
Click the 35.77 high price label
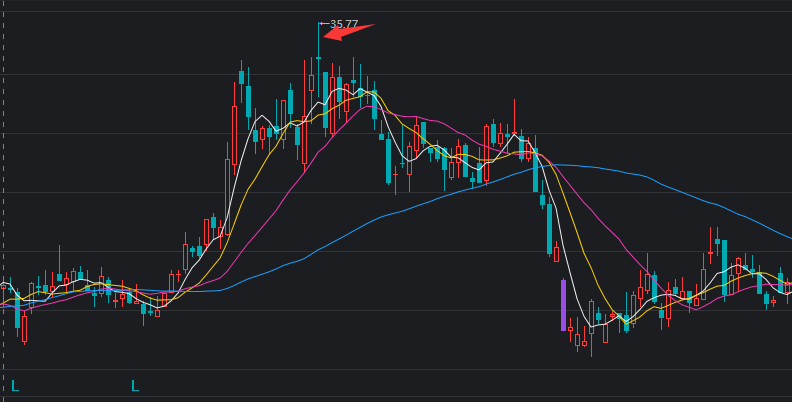pos(344,24)
